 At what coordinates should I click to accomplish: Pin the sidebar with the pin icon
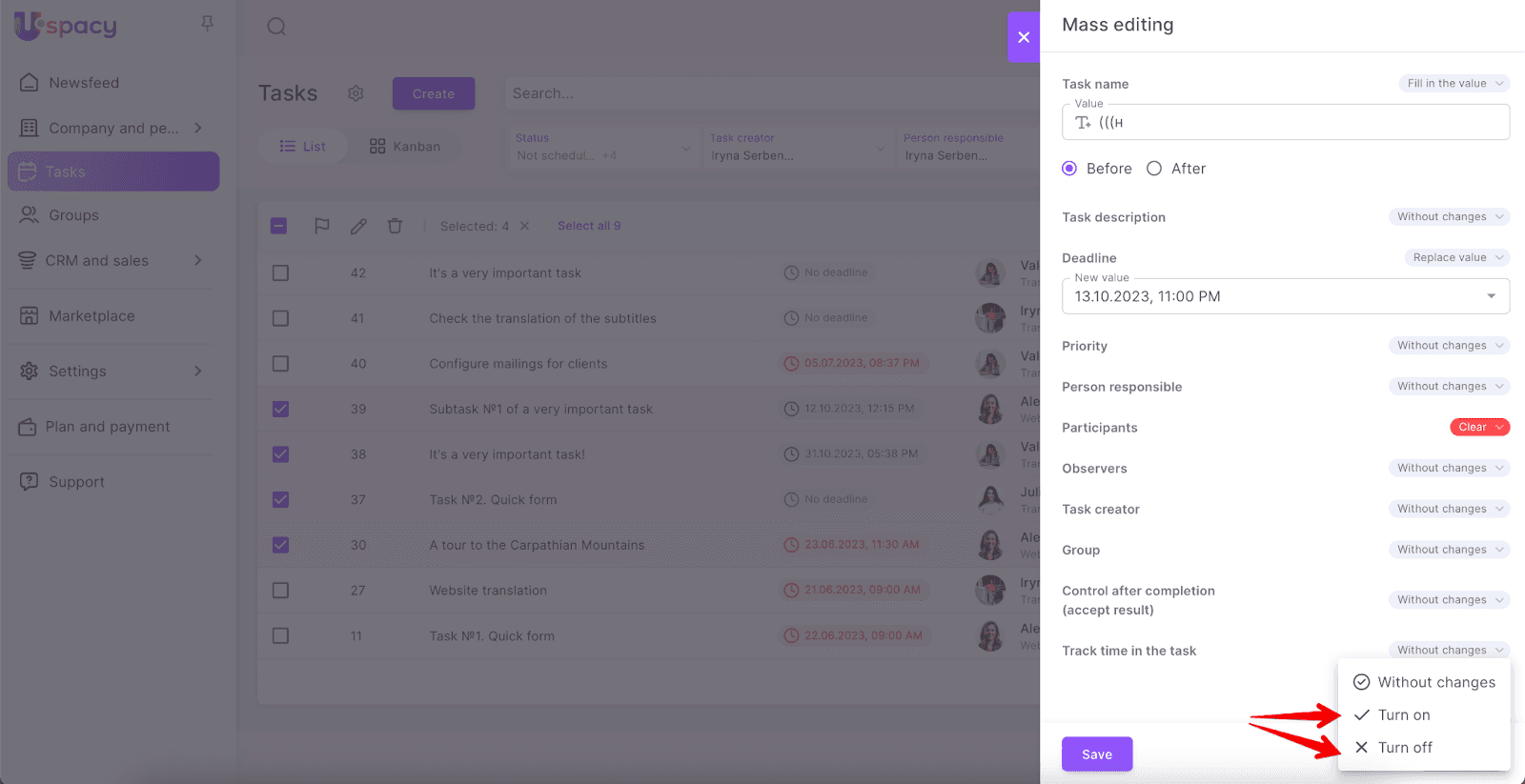coord(207,23)
